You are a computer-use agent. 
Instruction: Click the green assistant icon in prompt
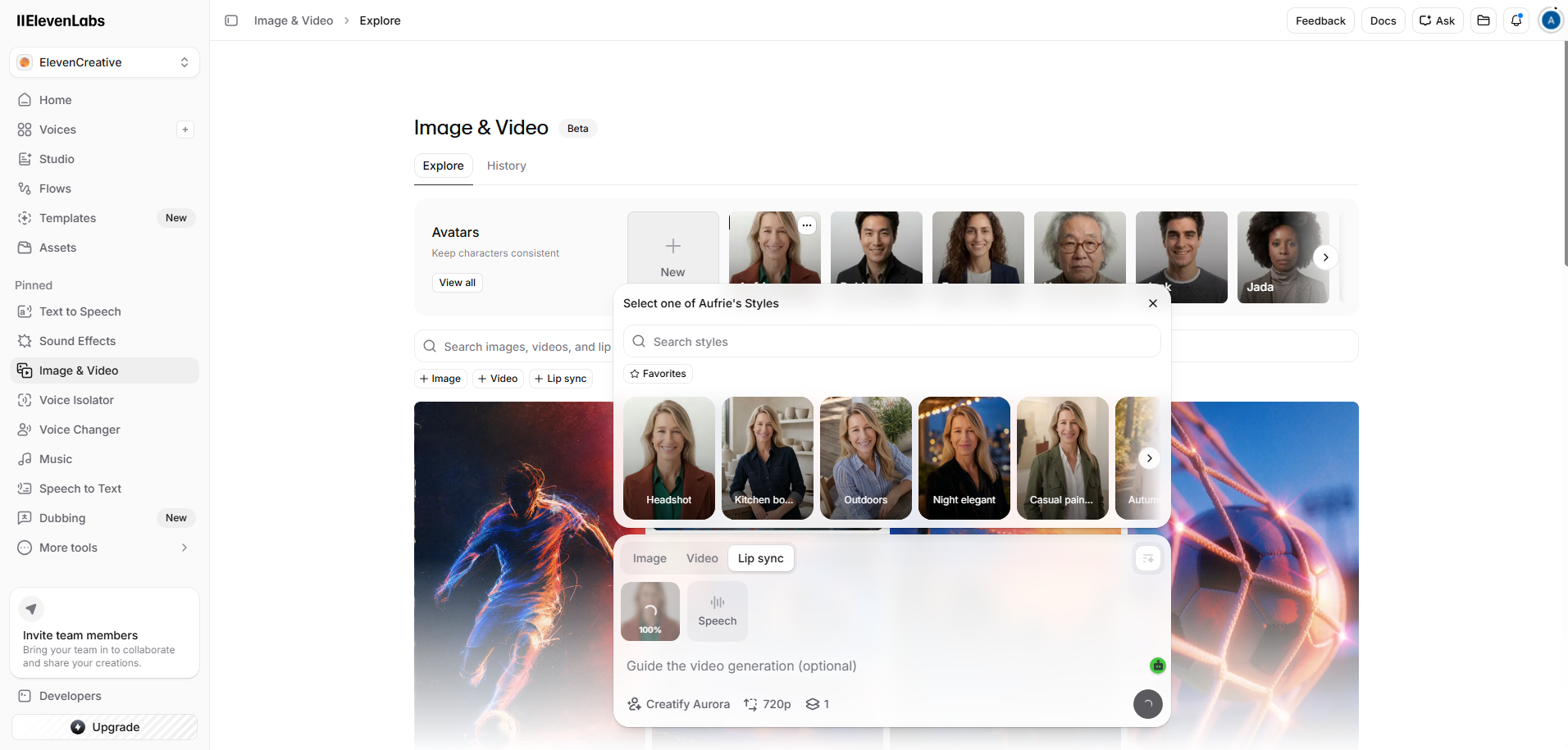pos(1158,666)
